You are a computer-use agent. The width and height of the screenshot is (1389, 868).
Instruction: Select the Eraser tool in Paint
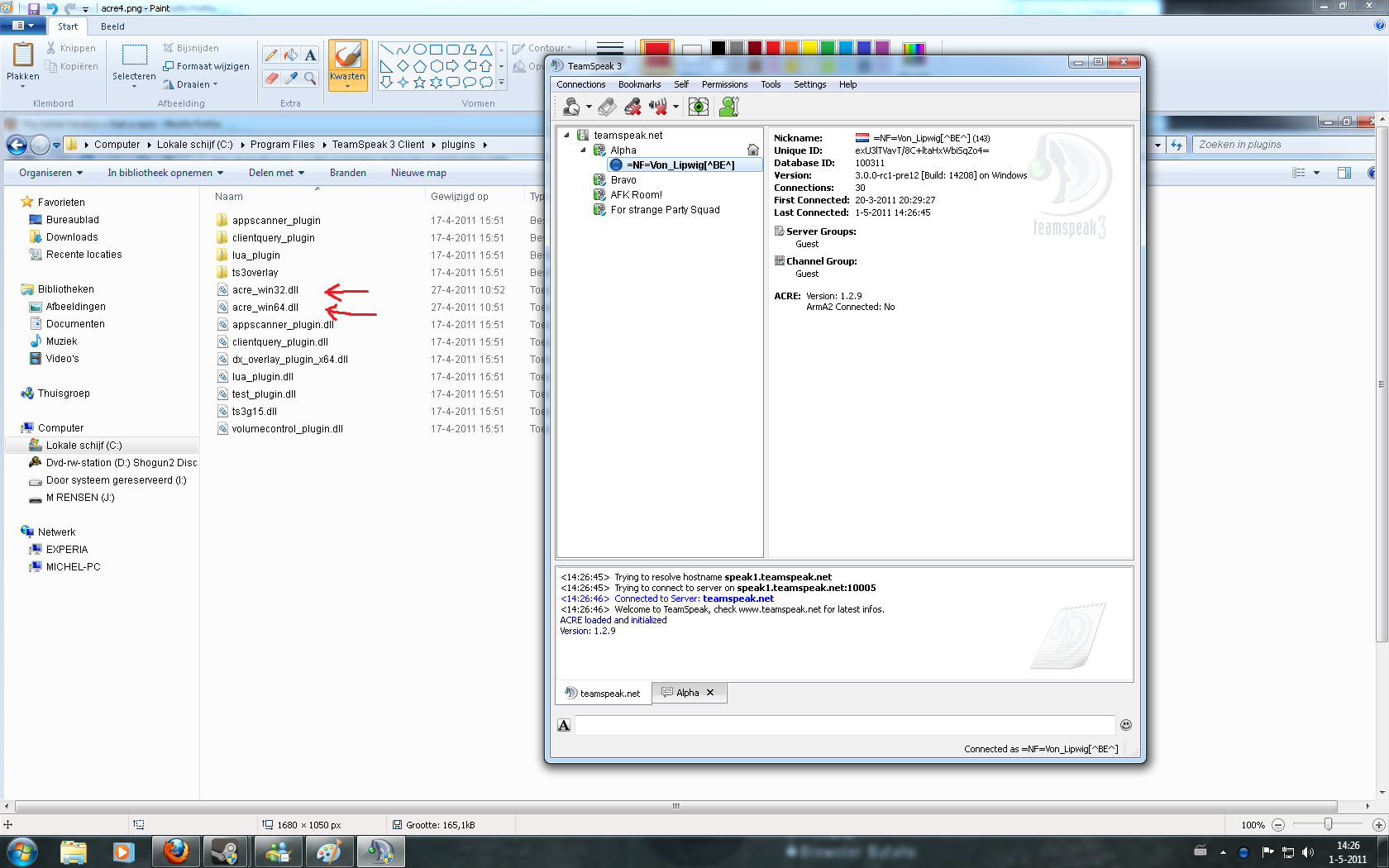[x=271, y=78]
